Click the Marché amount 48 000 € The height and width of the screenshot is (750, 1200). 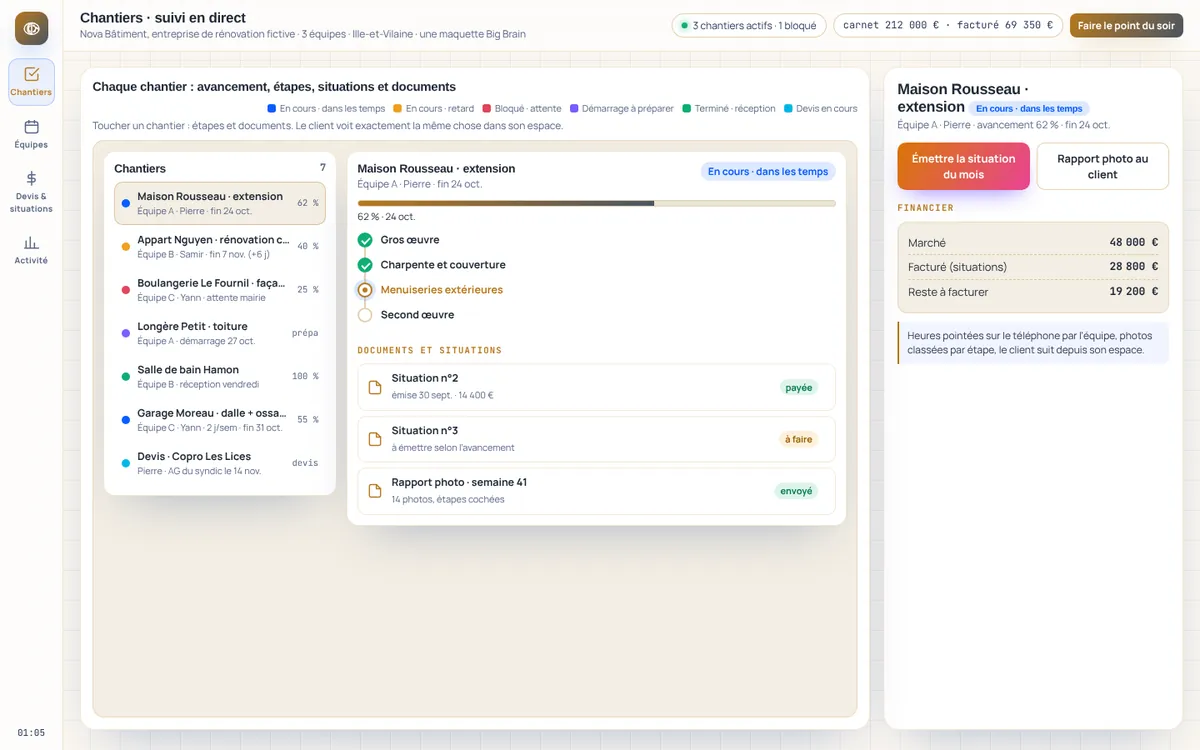[x=1134, y=242]
